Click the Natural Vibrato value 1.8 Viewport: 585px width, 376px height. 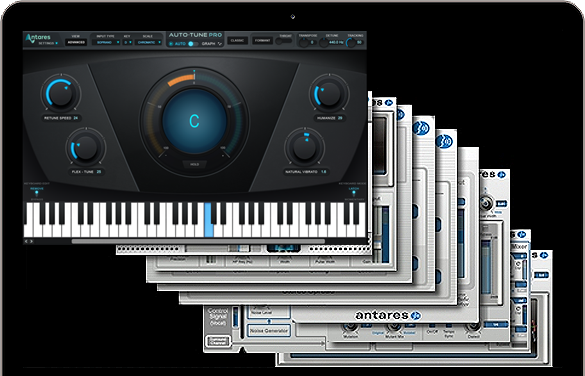click(323, 172)
